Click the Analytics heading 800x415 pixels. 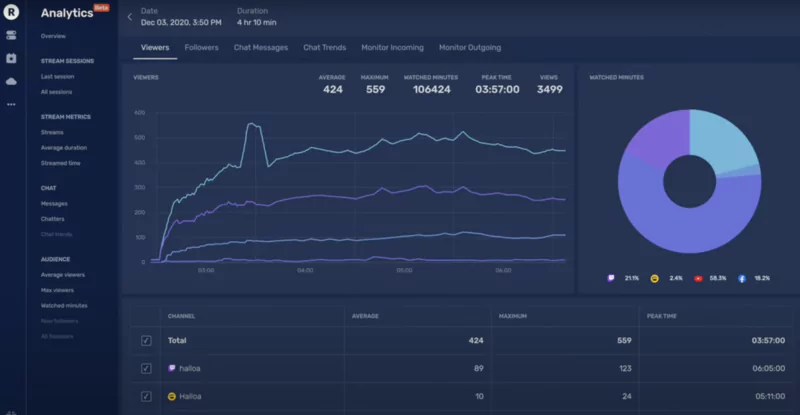(x=67, y=13)
